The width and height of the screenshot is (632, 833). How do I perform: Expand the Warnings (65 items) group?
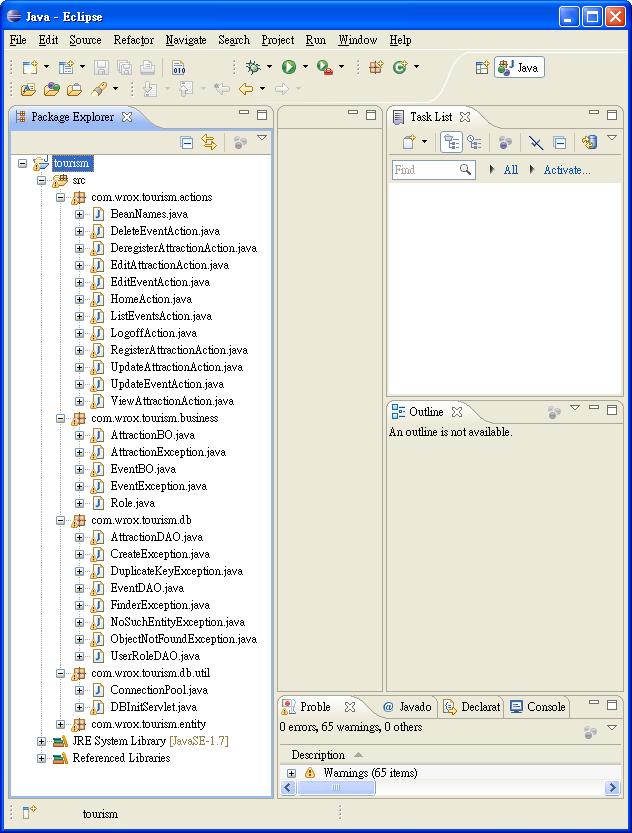[x=291, y=773]
